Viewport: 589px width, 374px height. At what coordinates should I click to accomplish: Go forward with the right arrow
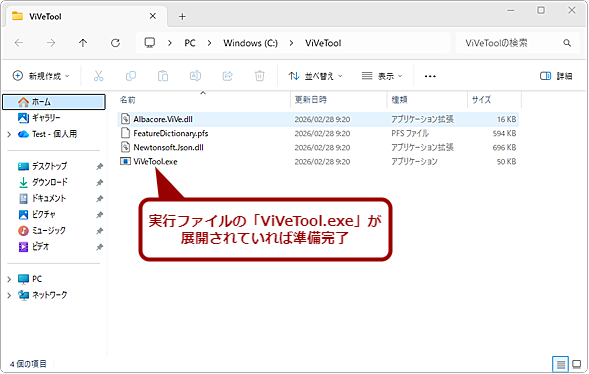point(51,43)
